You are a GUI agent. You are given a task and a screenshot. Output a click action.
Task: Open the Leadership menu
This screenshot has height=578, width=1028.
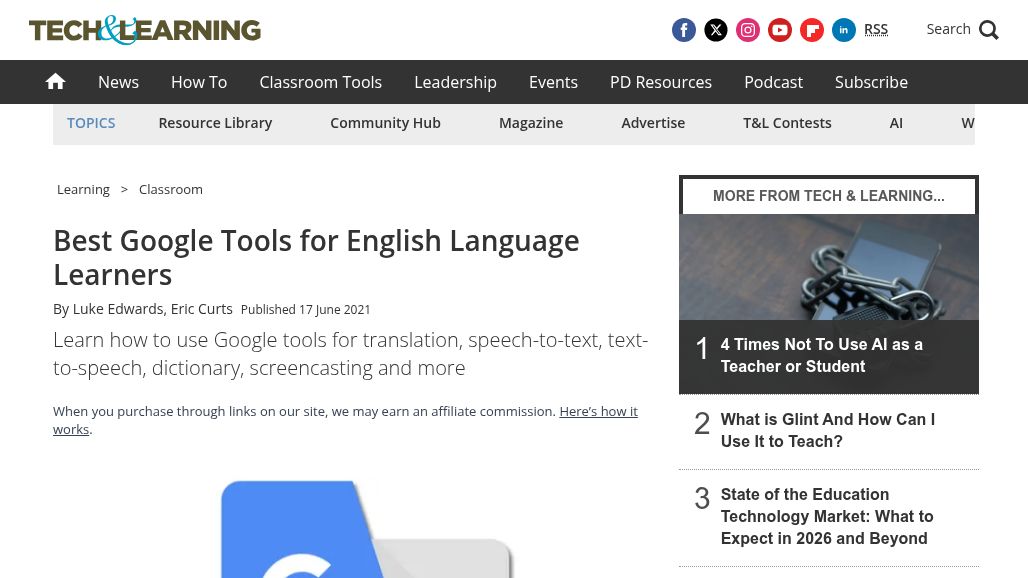[455, 82]
